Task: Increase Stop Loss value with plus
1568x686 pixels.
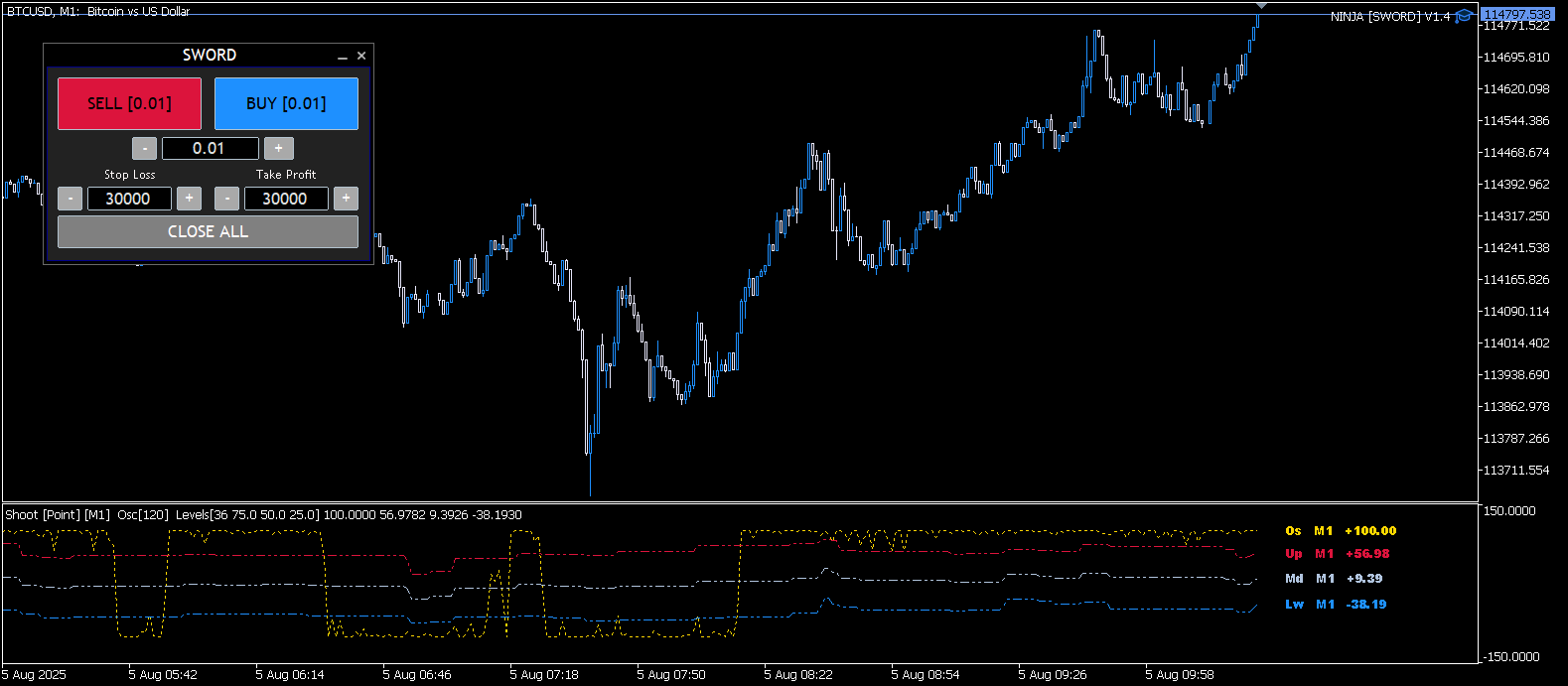Action: point(189,199)
